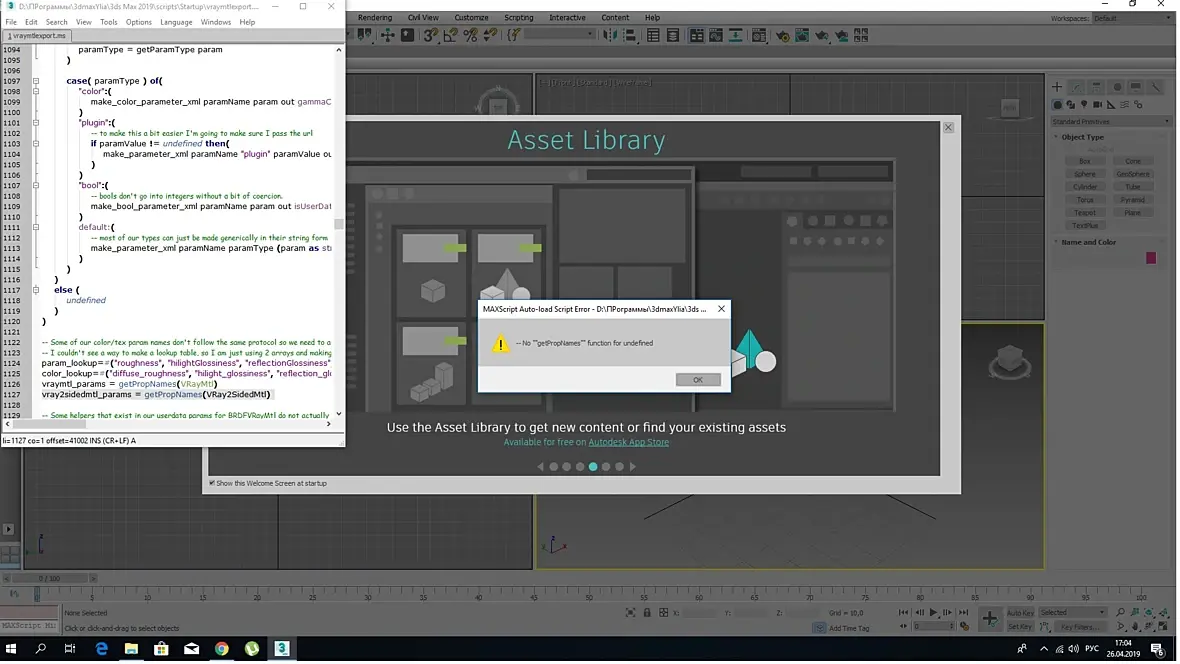Open Google Chrome from the taskbar

[x=222, y=649]
